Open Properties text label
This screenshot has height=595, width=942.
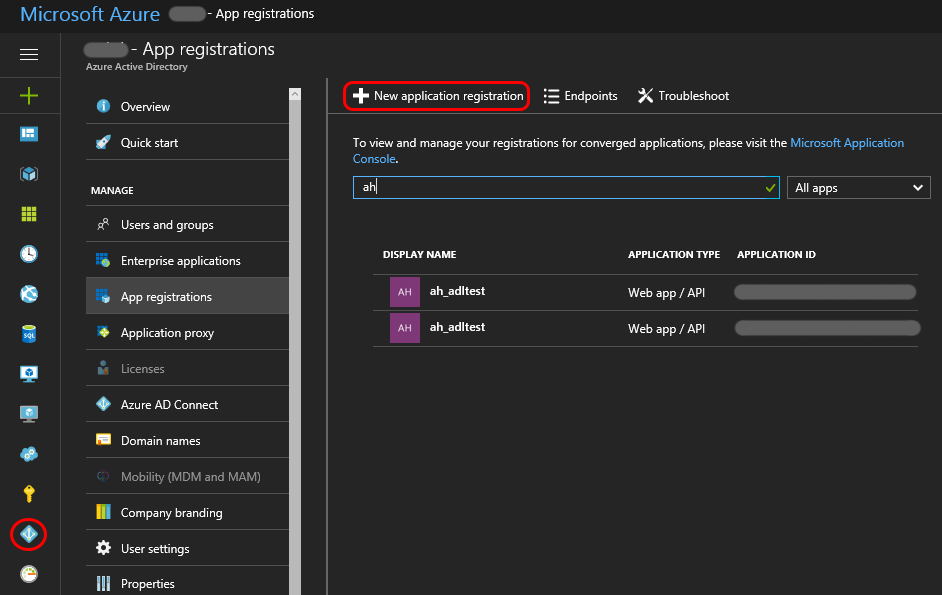pos(148,584)
